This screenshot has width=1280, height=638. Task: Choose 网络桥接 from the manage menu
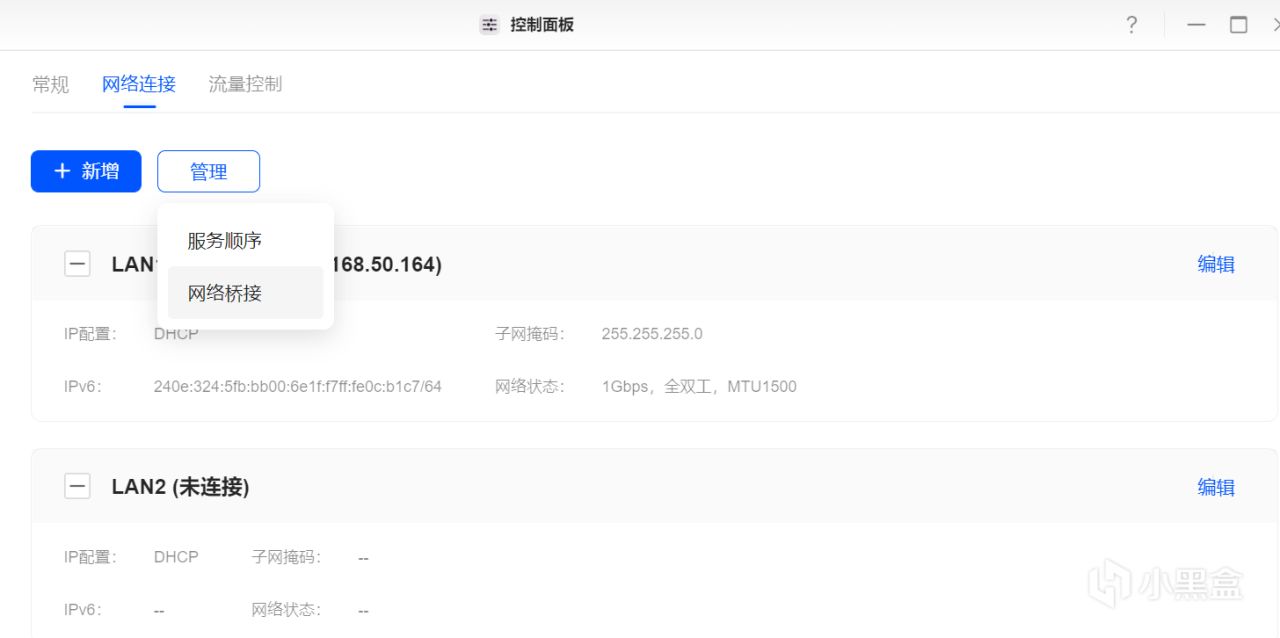[x=245, y=293]
